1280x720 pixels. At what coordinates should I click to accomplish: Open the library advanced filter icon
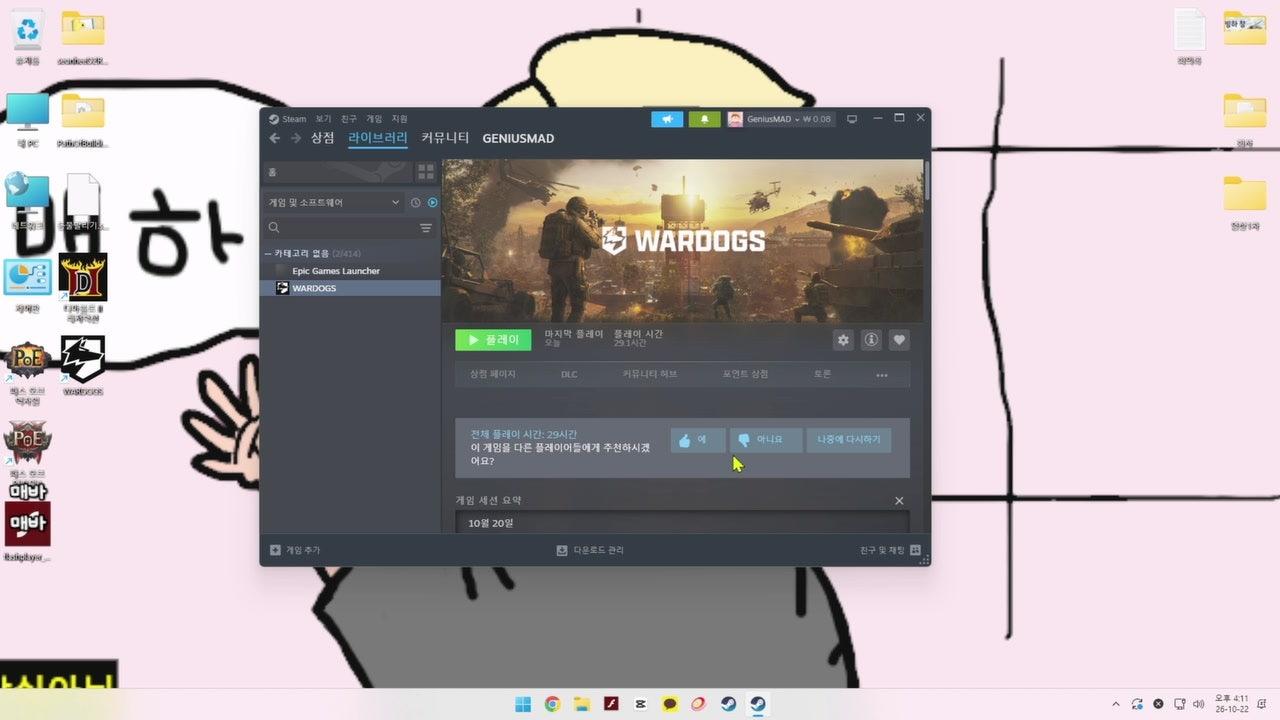coord(426,228)
